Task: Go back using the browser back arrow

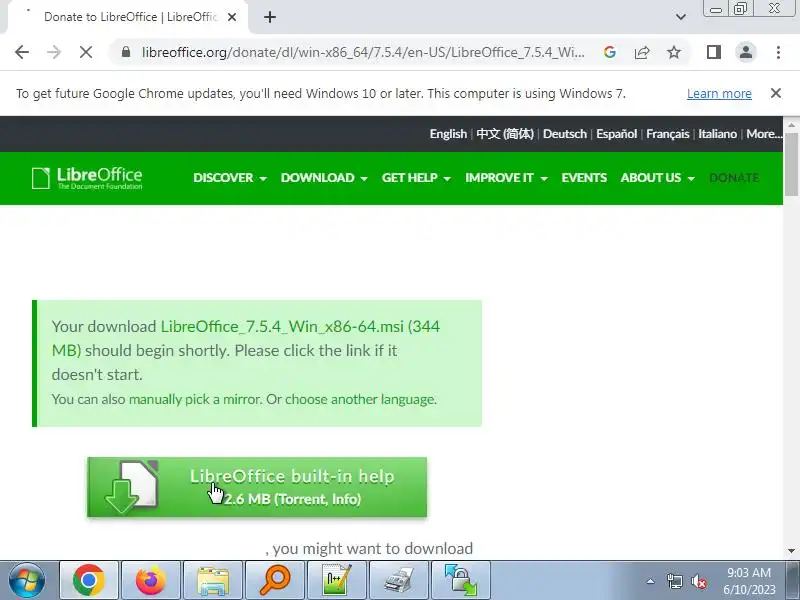Action: pyautogui.click(x=22, y=52)
